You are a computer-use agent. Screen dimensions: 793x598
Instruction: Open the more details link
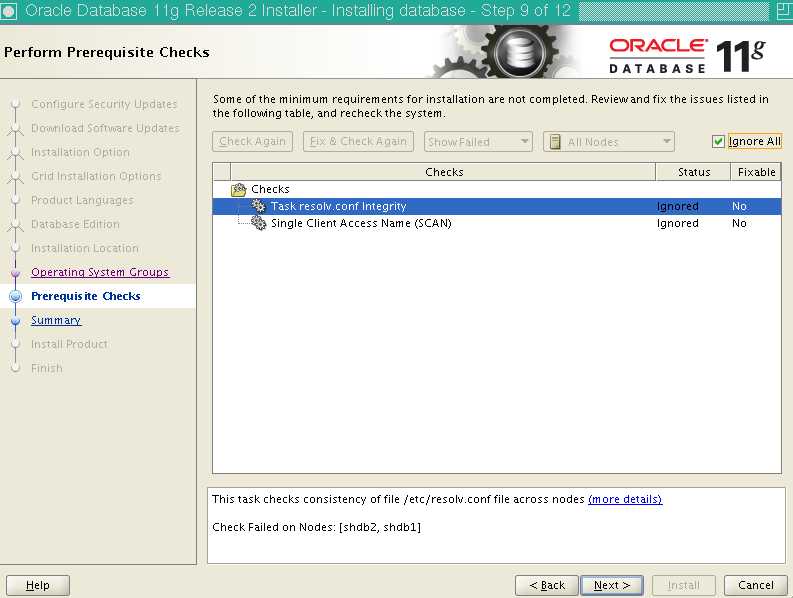(625, 499)
